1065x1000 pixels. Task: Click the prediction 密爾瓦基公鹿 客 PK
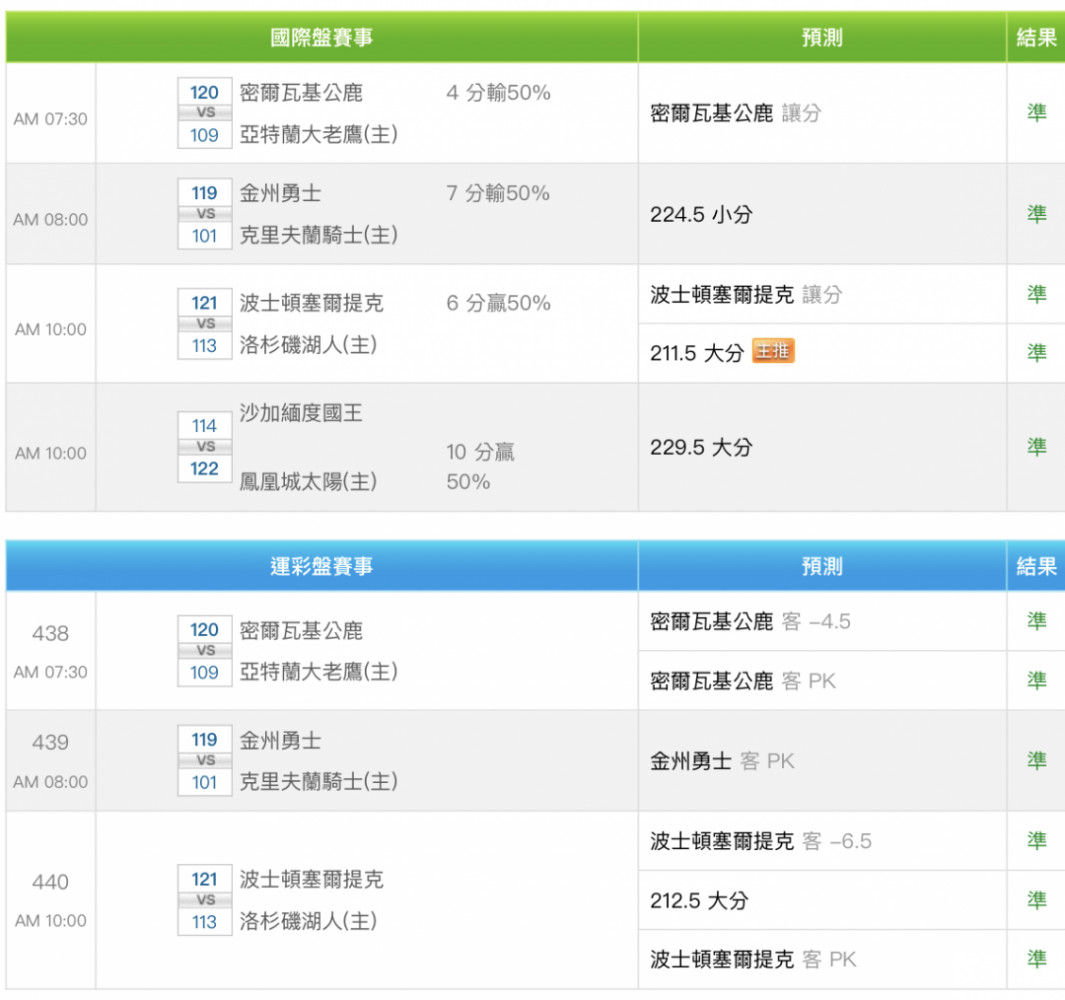(x=743, y=681)
